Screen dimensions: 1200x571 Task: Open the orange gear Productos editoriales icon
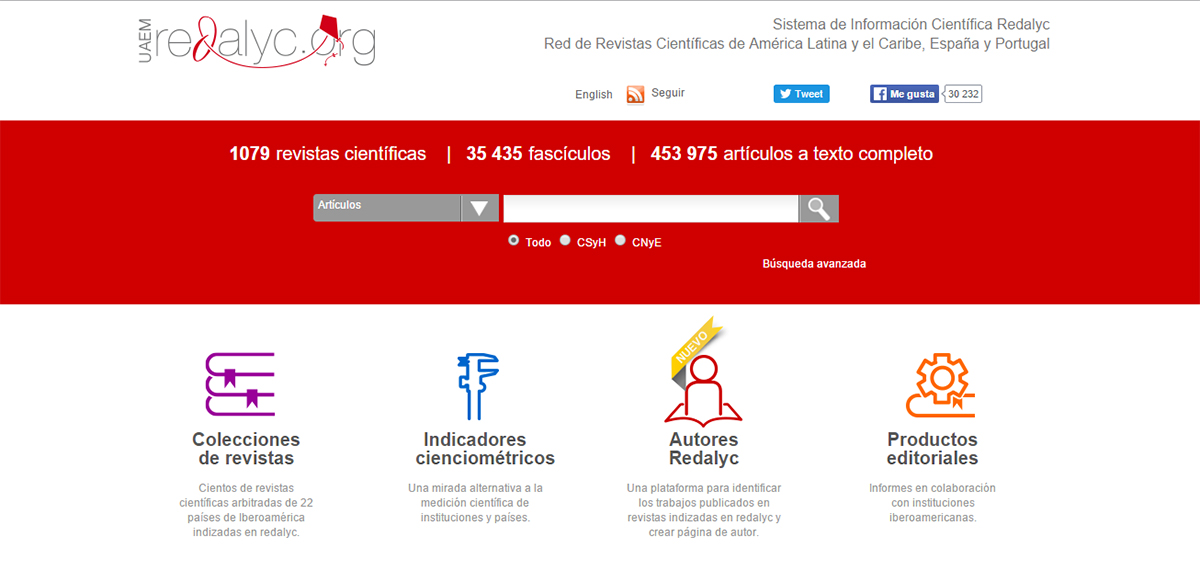coord(940,384)
